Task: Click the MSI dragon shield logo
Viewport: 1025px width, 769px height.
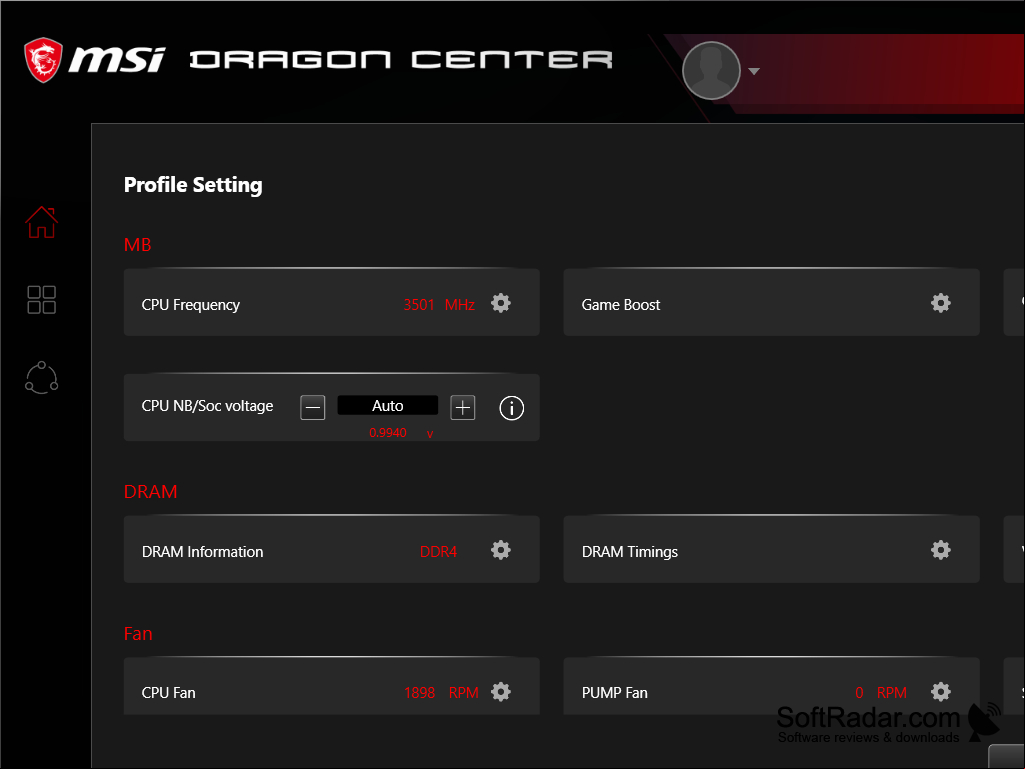Action: [x=43, y=60]
